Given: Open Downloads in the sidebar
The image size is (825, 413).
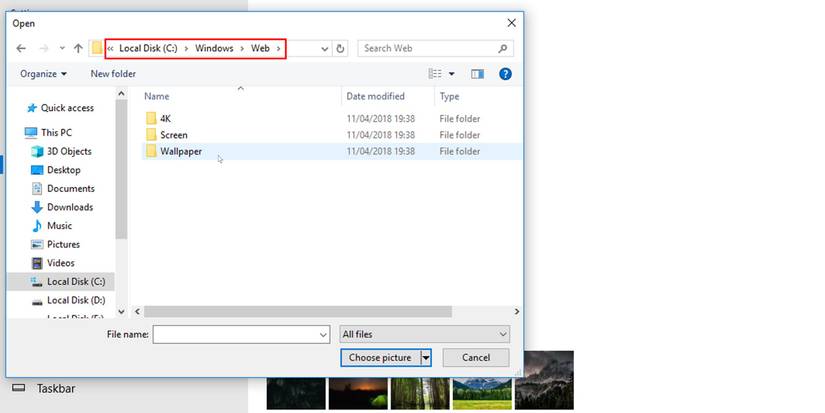Looking at the screenshot, I should tap(62, 207).
